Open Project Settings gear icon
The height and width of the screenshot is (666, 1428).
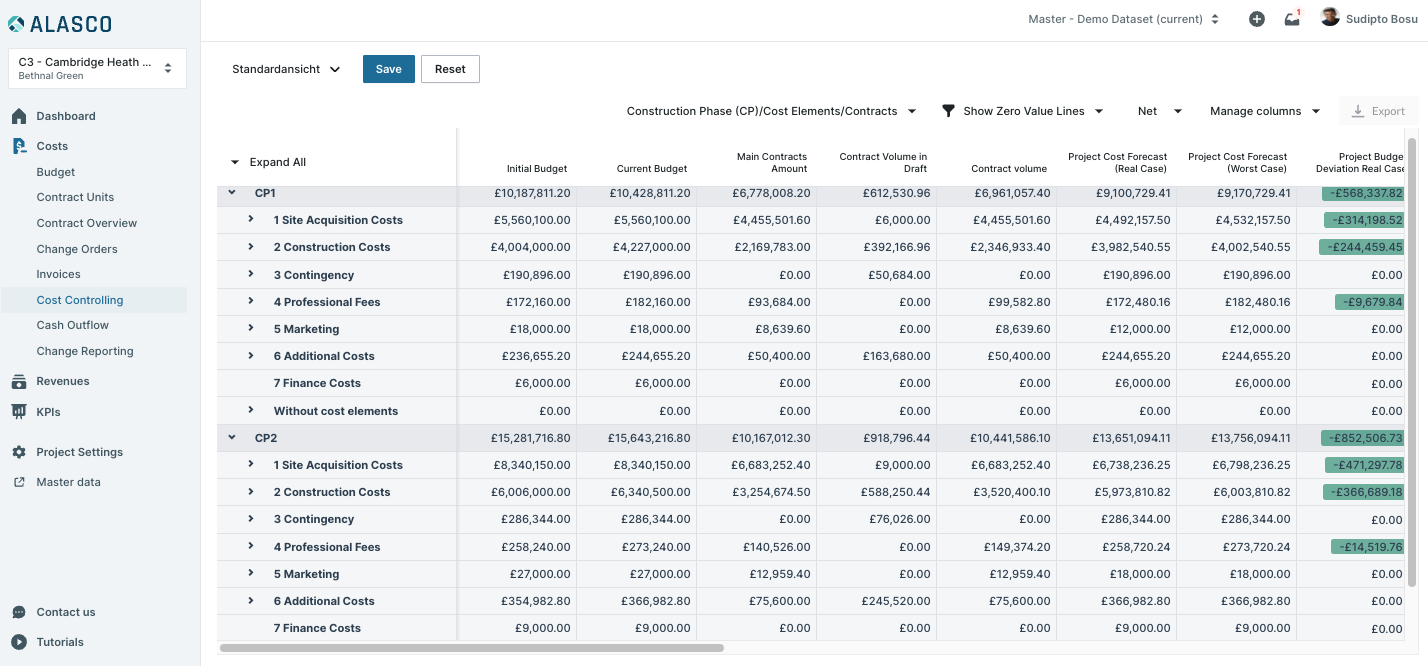click(19, 452)
